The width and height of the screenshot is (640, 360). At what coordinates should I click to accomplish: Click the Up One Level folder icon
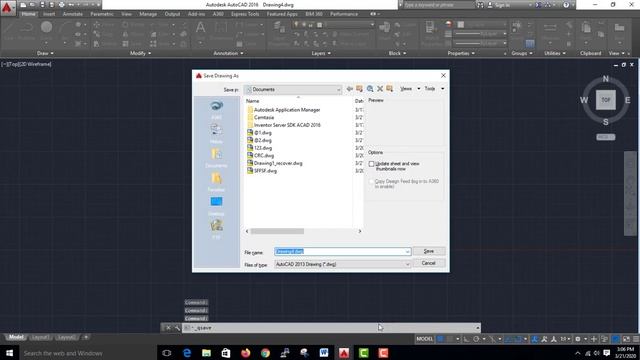coord(360,89)
